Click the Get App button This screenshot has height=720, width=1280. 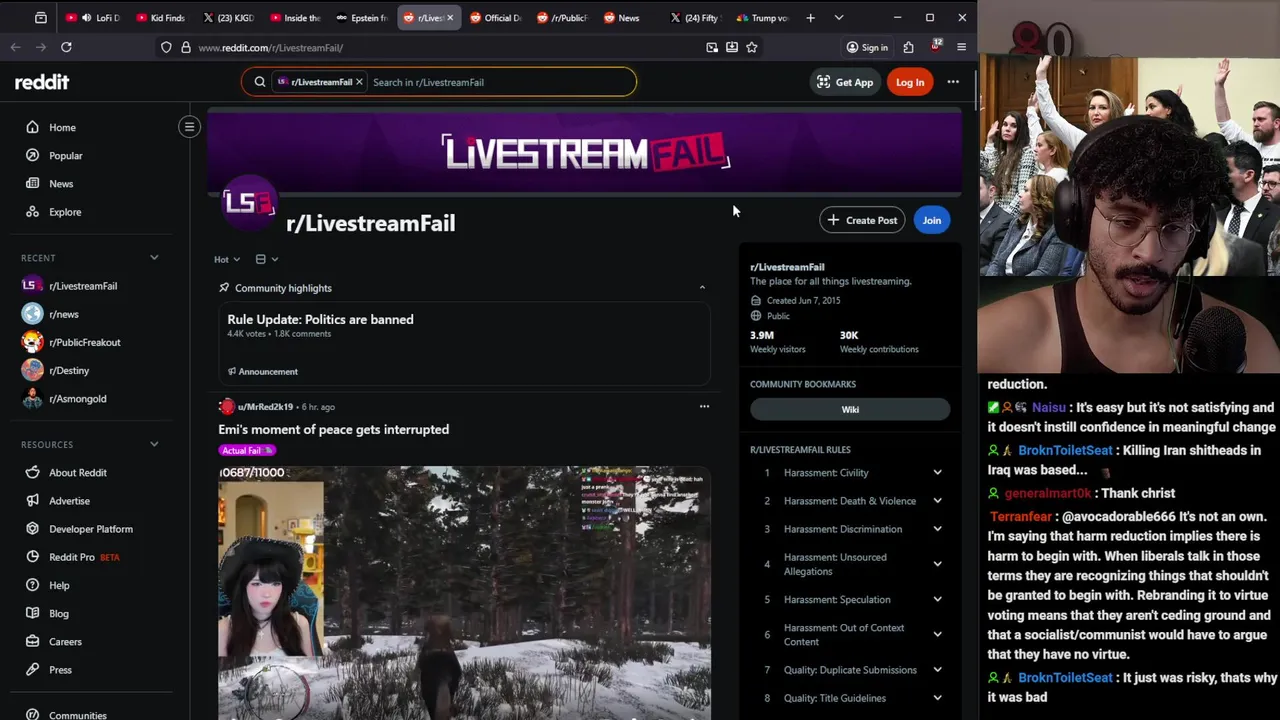click(x=845, y=82)
